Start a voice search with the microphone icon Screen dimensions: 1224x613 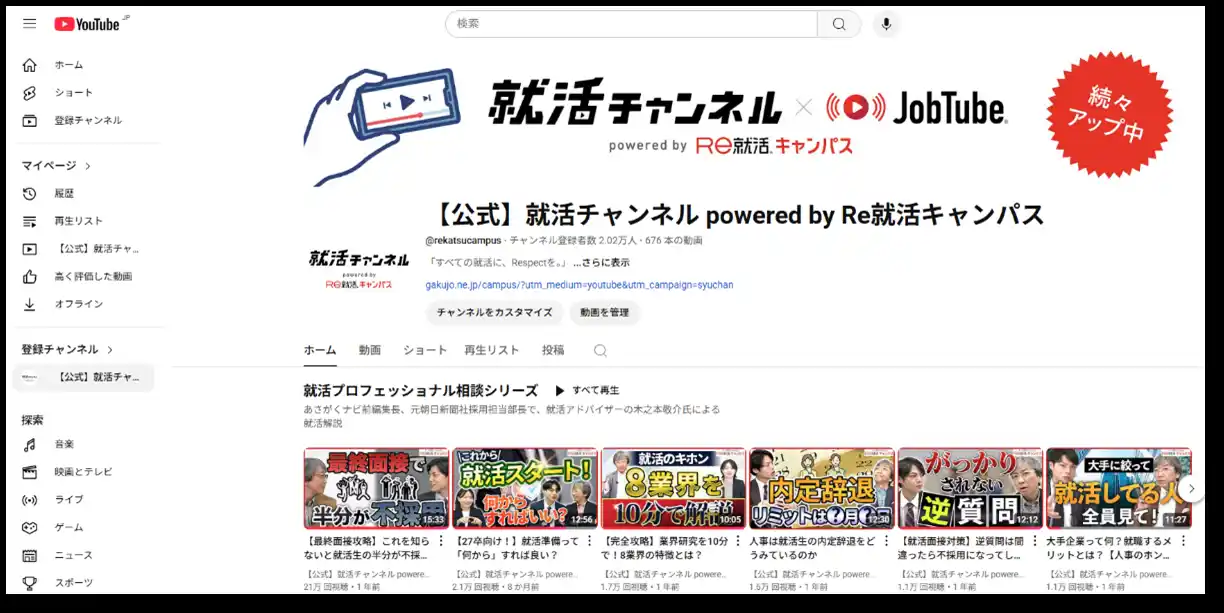(886, 23)
